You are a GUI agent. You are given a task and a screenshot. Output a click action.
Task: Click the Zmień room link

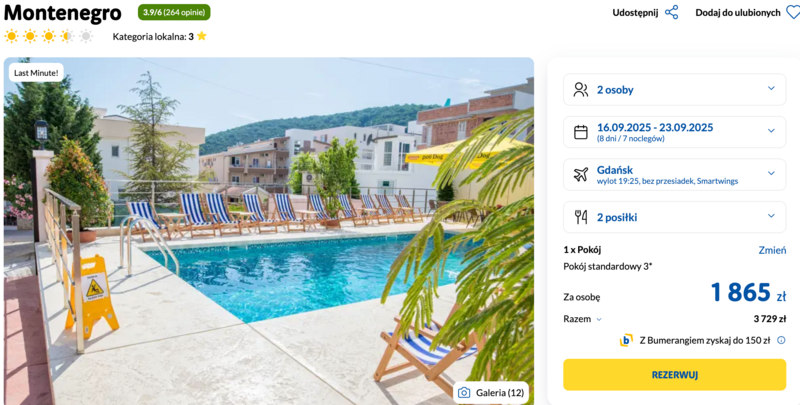772,250
